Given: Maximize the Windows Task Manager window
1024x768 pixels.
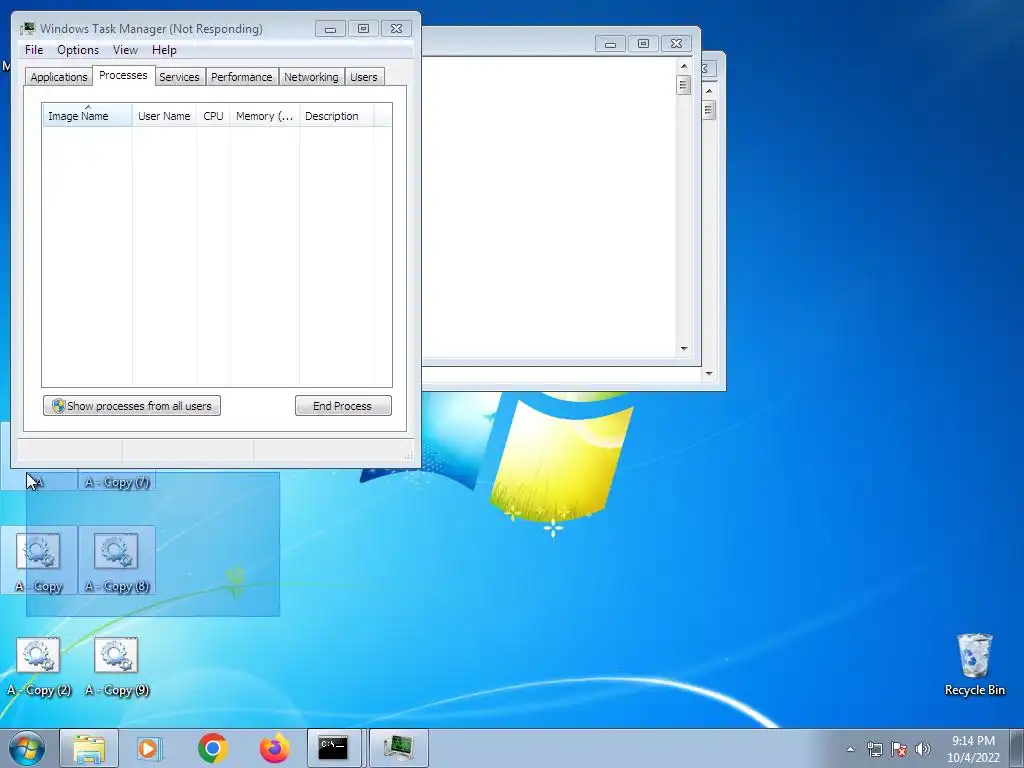Looking at the screenshot, I should (x=363, y=29).
